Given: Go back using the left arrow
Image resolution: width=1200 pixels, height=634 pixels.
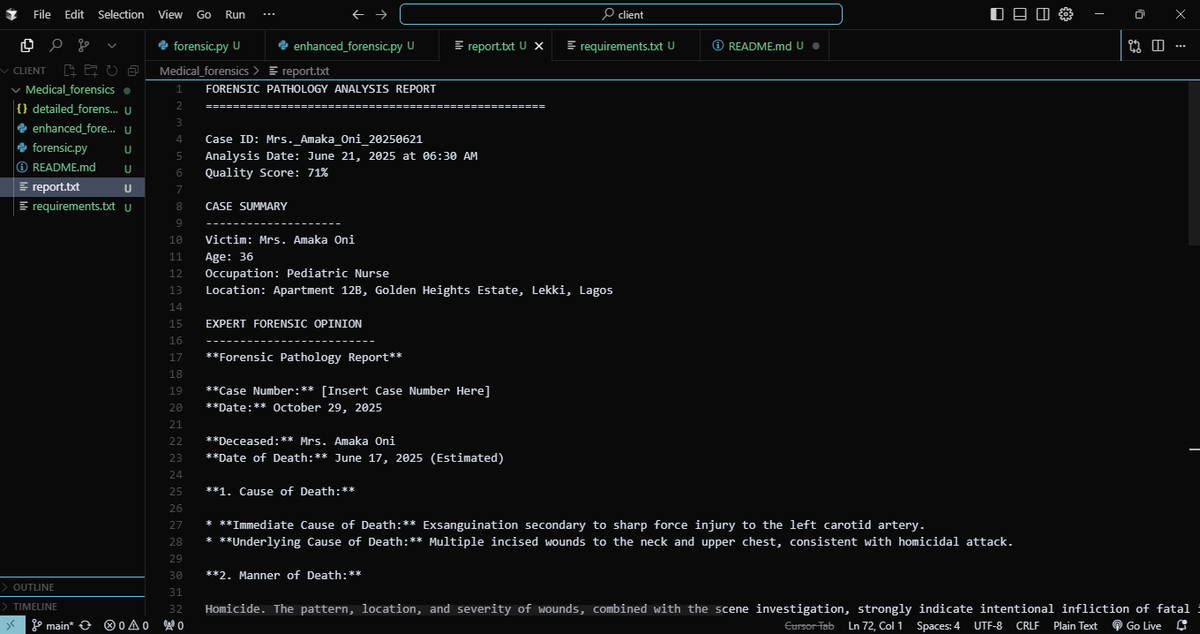Looking at the screenshot, I should (x=359, y=14).
